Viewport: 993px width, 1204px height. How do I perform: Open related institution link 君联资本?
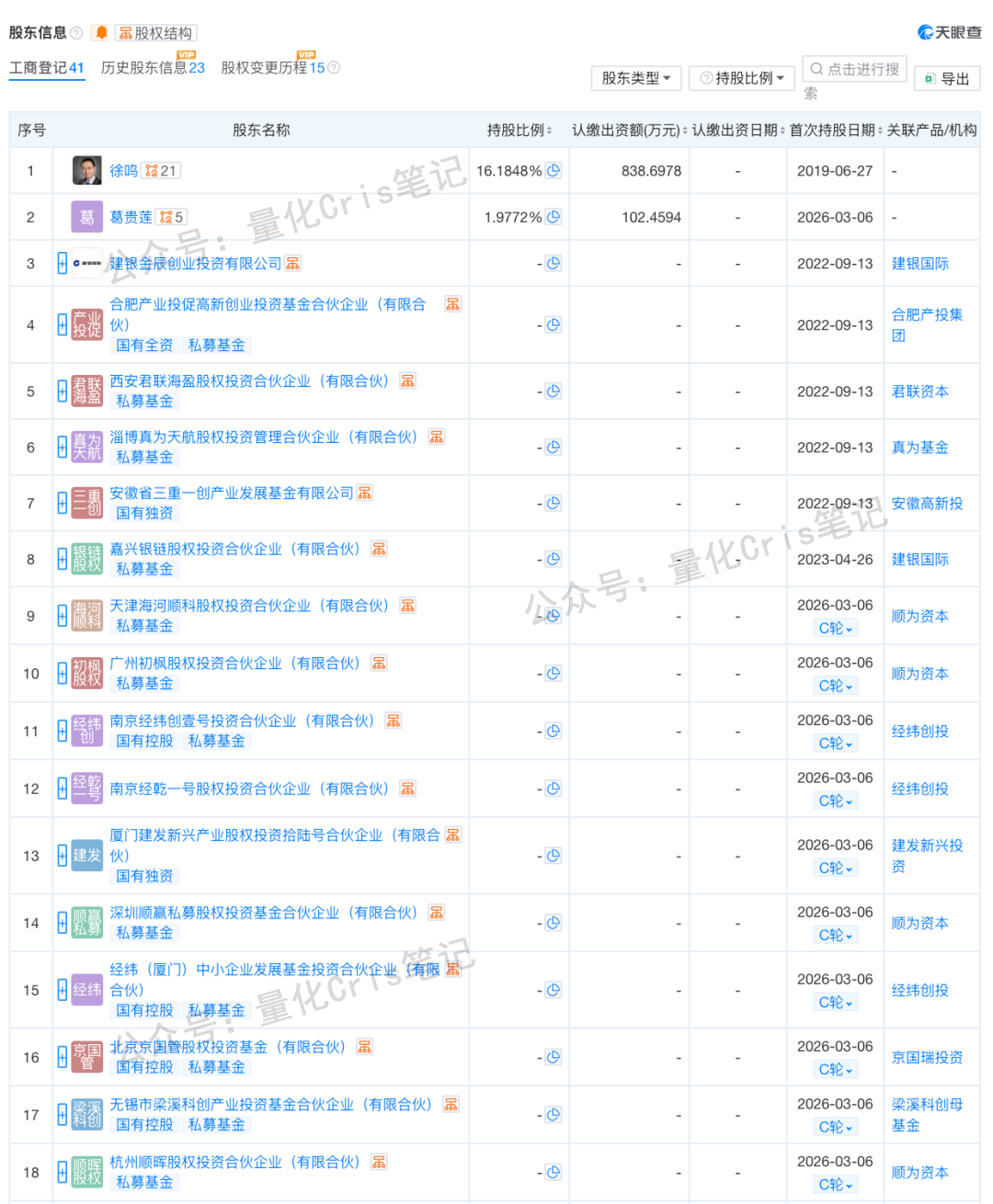[920, 392]
